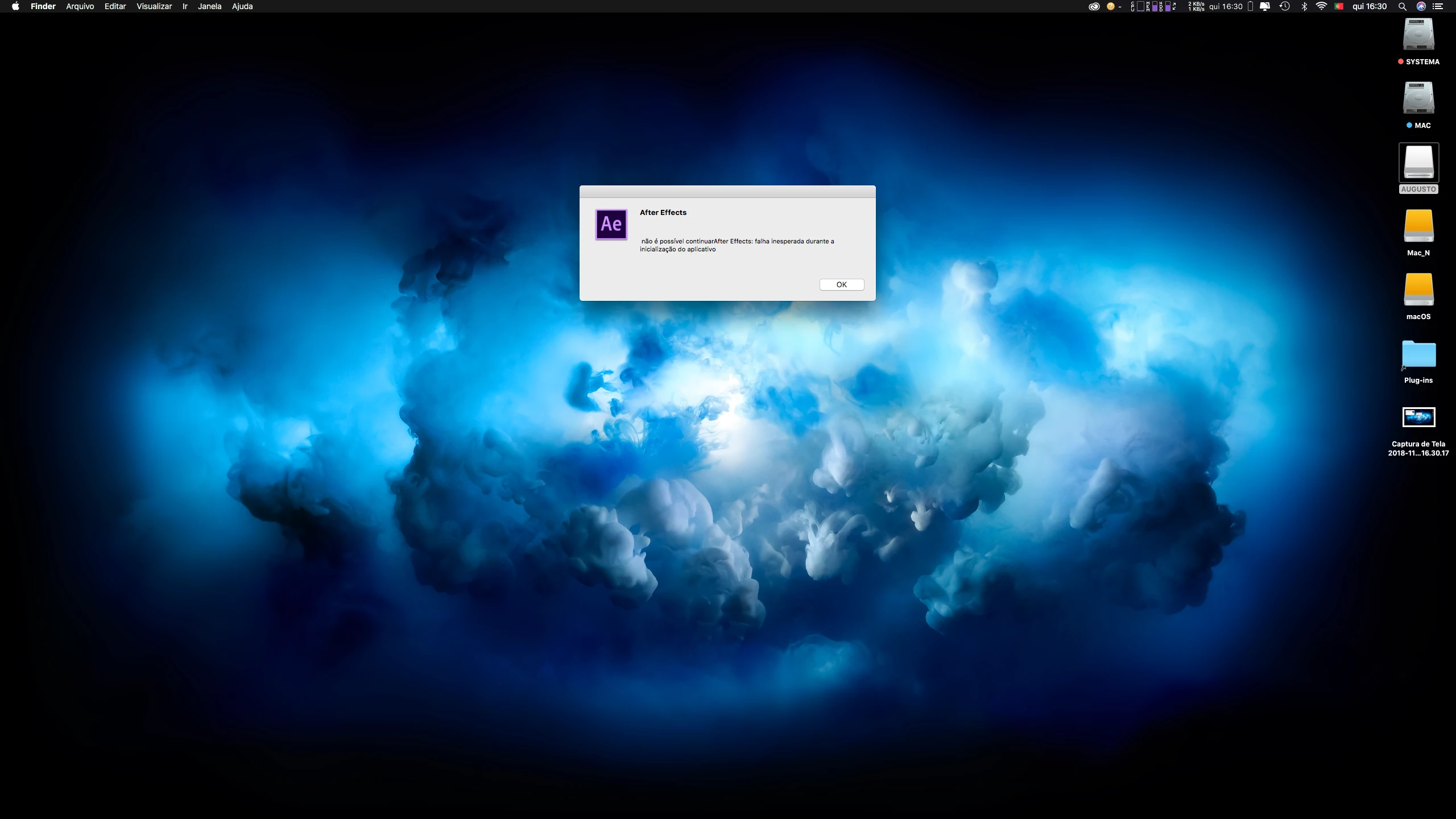The image size is (1456, 819).
Task: Open Spotlight search magnifier
Action: (1403, 6)
